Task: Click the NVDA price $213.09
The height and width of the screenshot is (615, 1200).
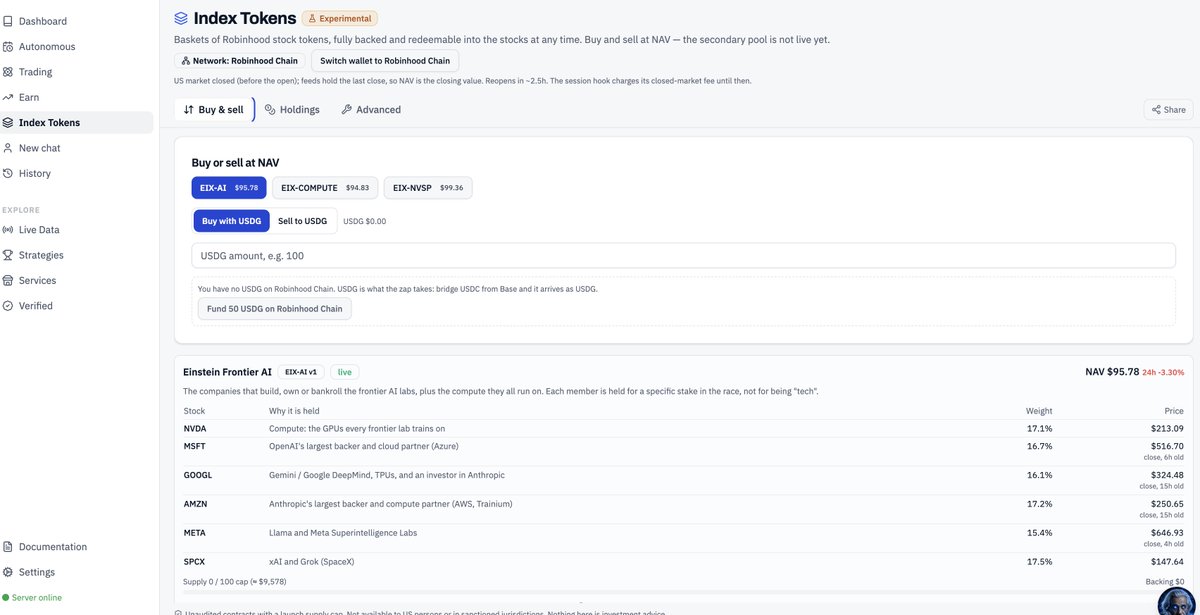Action: [1167, 428]
